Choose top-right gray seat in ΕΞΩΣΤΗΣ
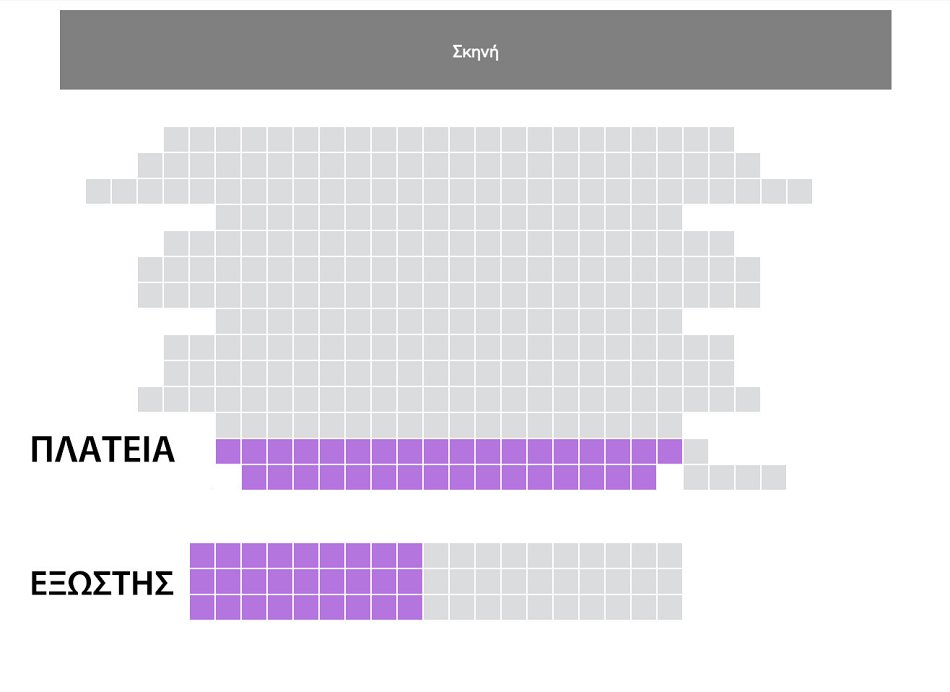Viewport: 950px width, 692px height. click(x=670, y=555)
